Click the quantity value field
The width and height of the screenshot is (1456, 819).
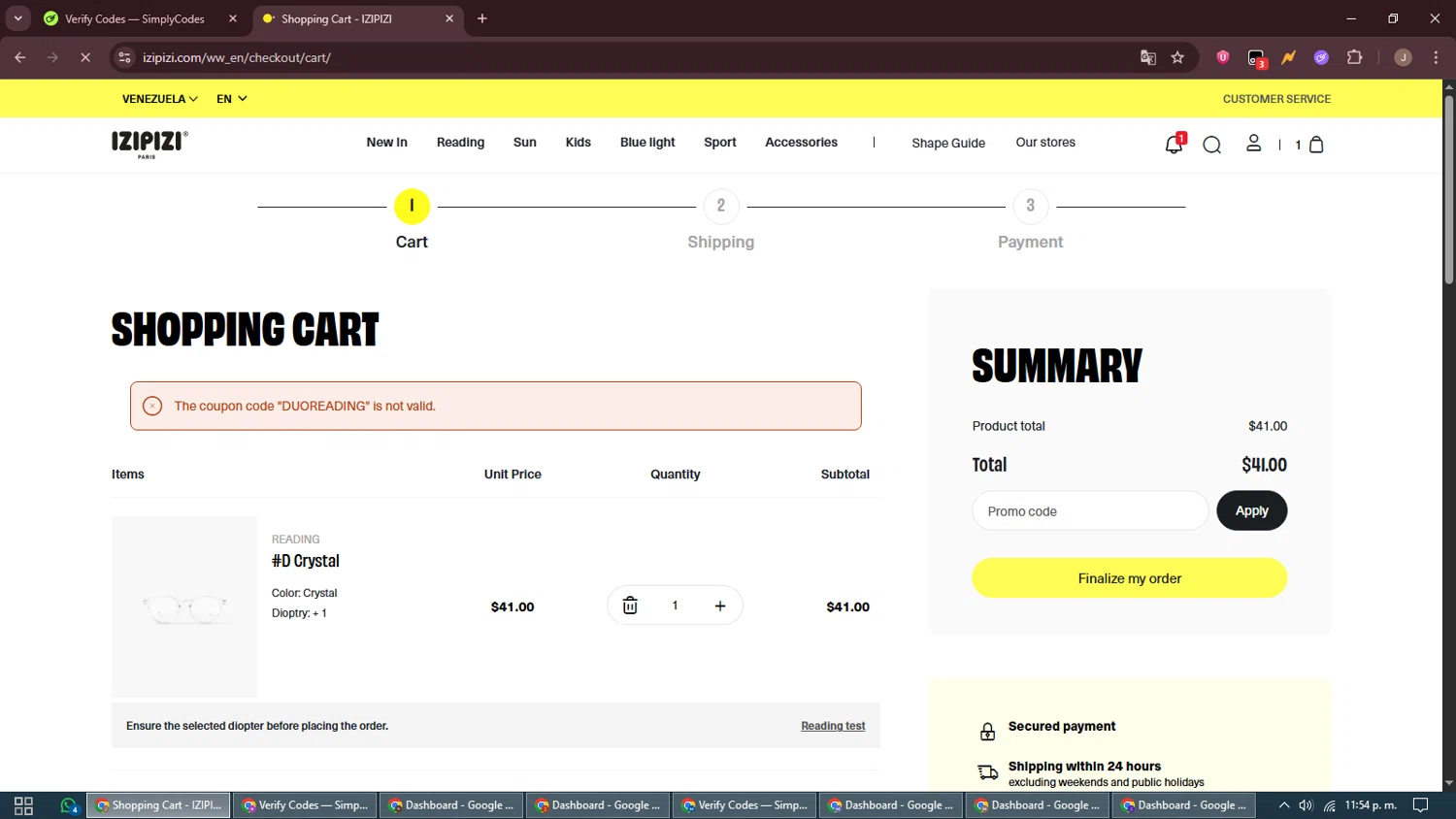click(x=675, y=606)
